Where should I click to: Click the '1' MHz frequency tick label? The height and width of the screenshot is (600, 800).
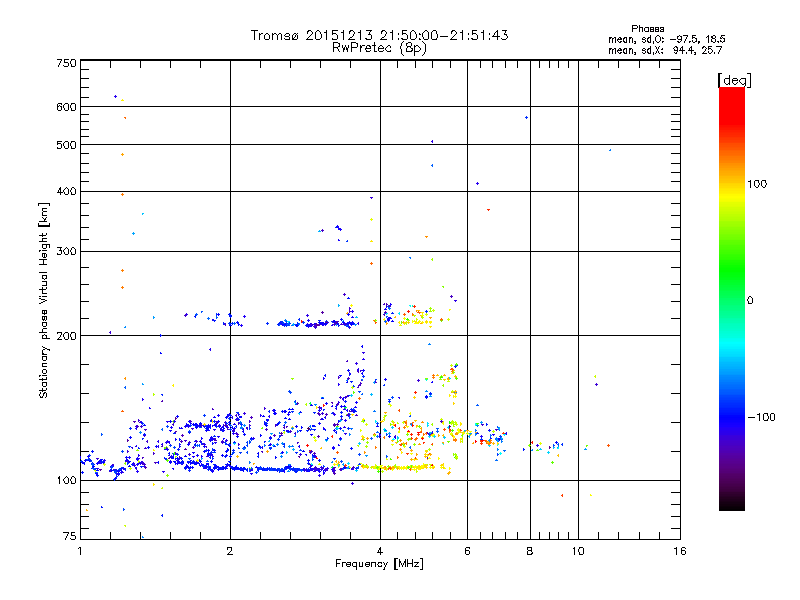click(x=80, y=551)
